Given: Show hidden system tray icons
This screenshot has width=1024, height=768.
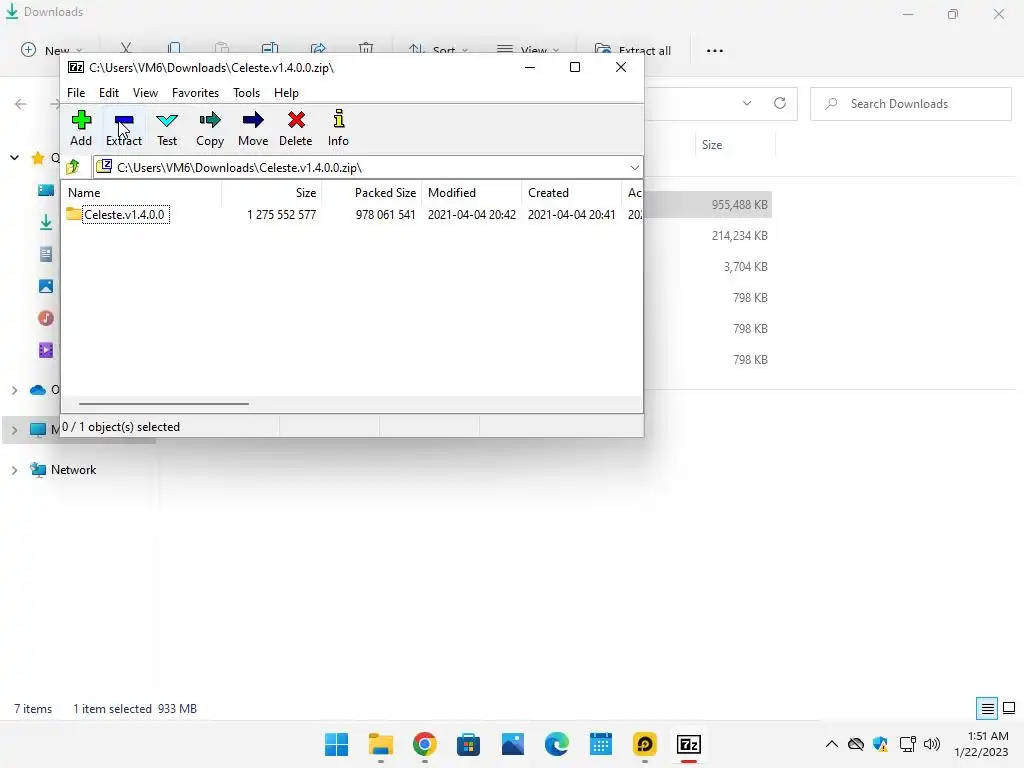Looking at the screenshot, I should tap(831, 744).
